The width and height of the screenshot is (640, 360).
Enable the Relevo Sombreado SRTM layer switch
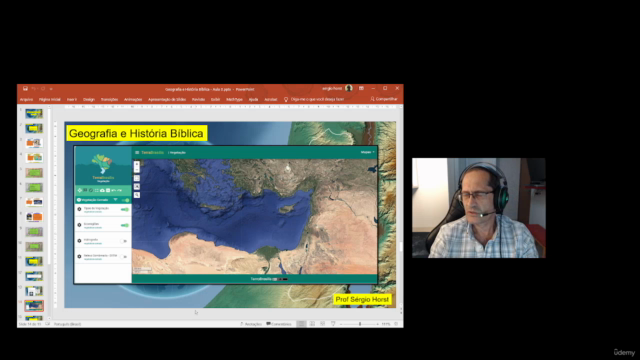pyautogui.click(x=124, y=257)
